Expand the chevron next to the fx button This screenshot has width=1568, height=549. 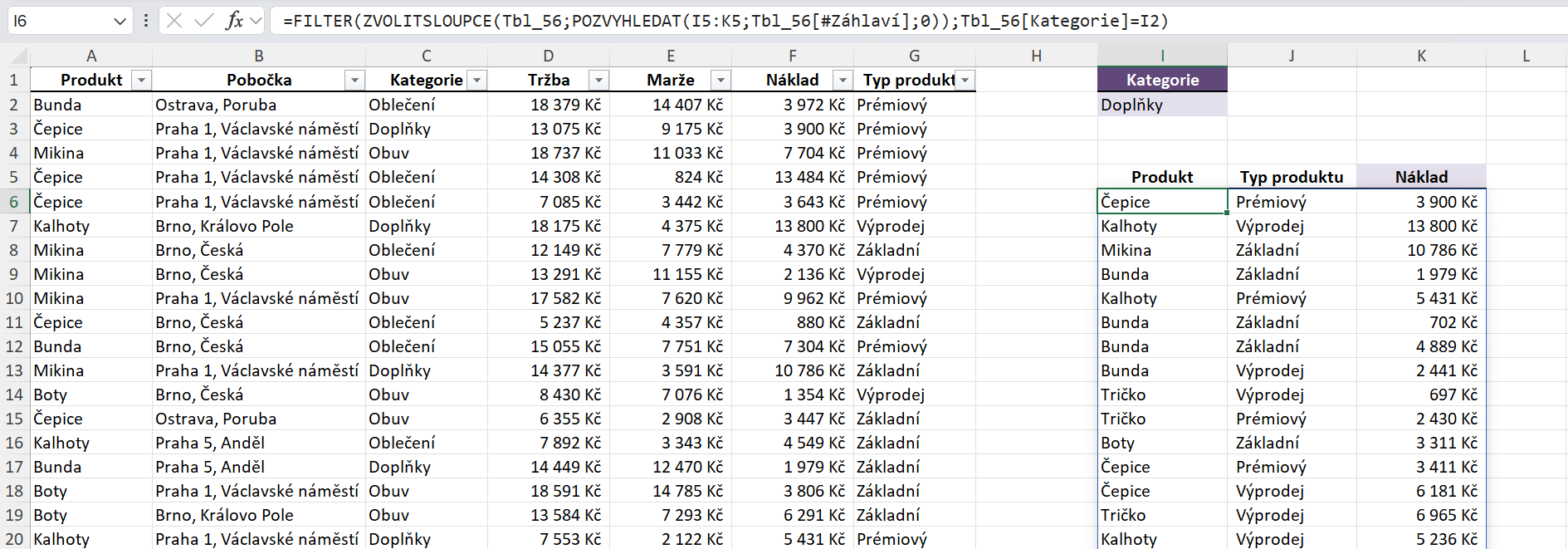point(256,21)
